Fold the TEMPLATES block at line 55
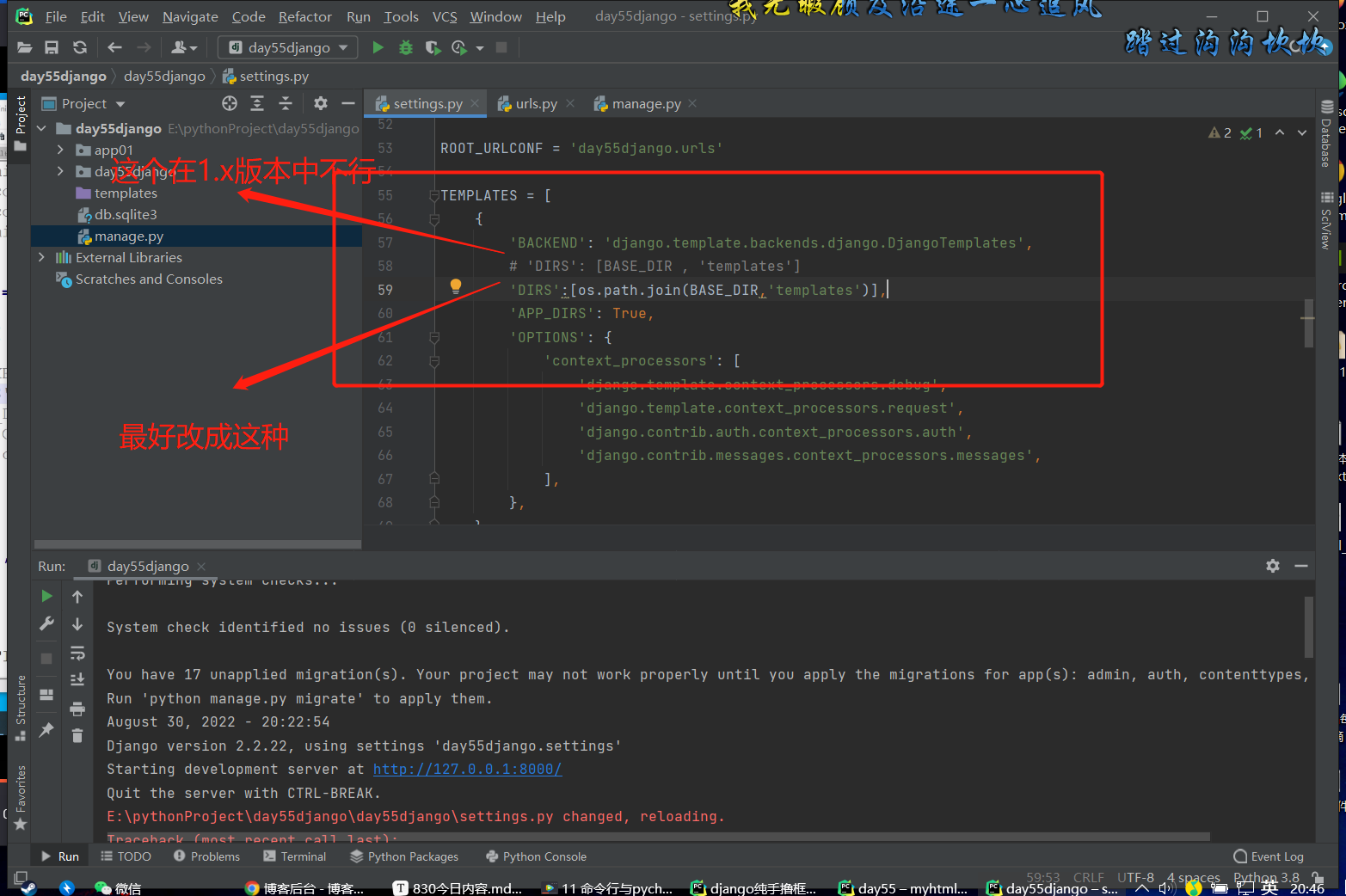Screen dimensions: 1346x896 click(434, 196)
